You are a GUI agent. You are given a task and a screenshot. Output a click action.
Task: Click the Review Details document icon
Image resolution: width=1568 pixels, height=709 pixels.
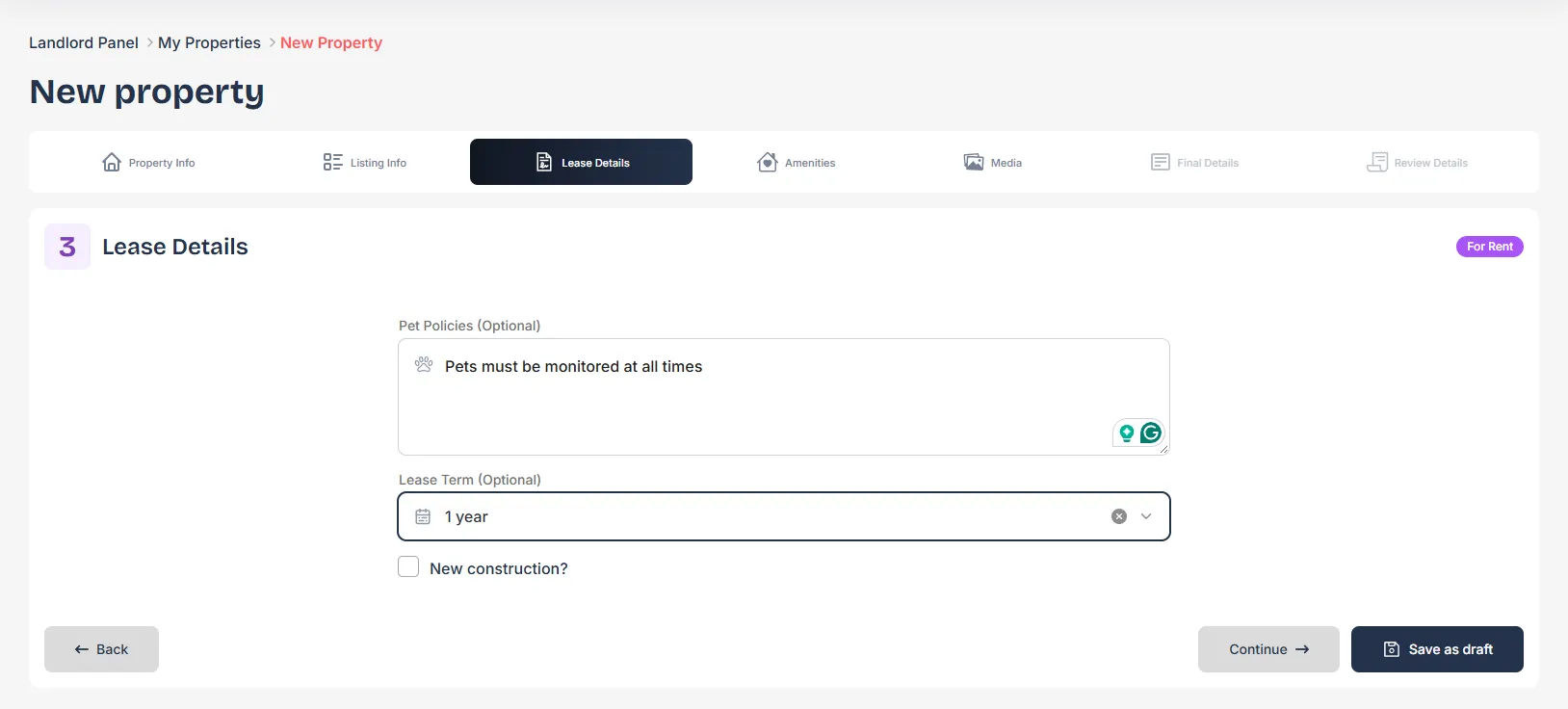point(1377,162)
